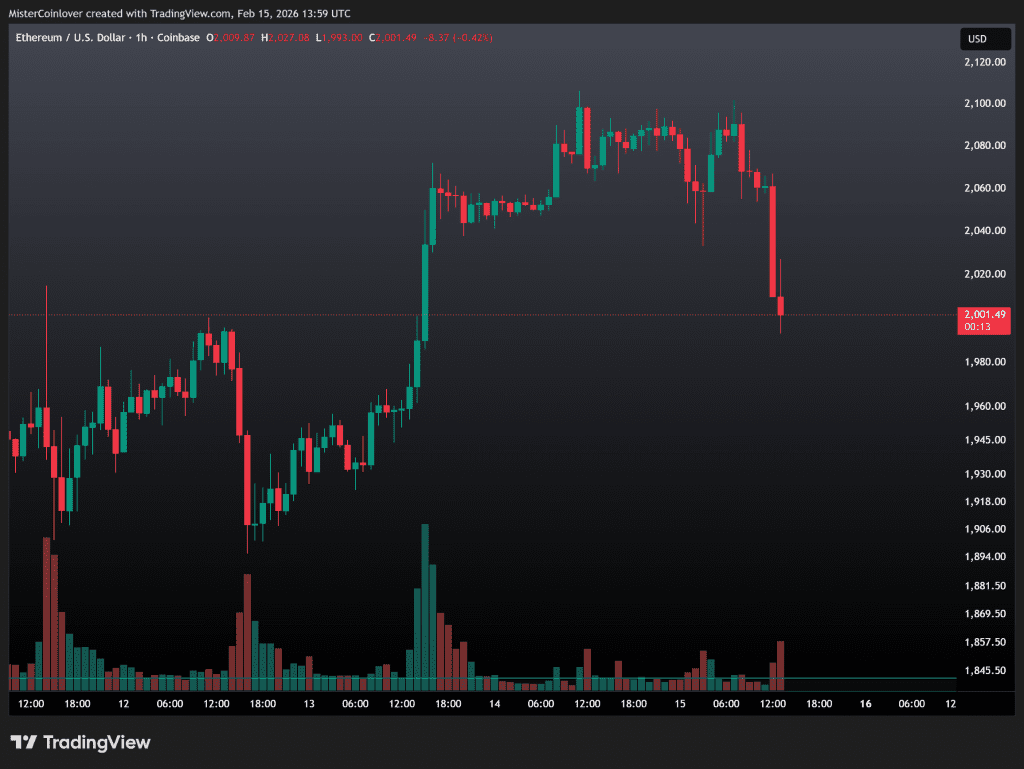1024x769 pixels.
Task: Click the tallest green volume bar
Action: pyautogui.click(x=425, y=606)
